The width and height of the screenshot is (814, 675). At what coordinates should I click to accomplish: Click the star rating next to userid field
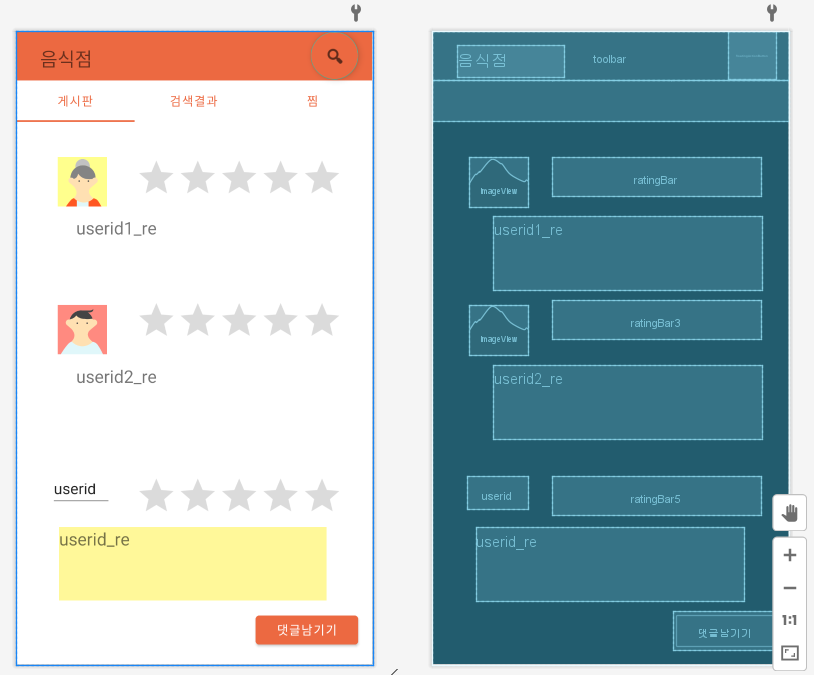click(x=239, y=495)
